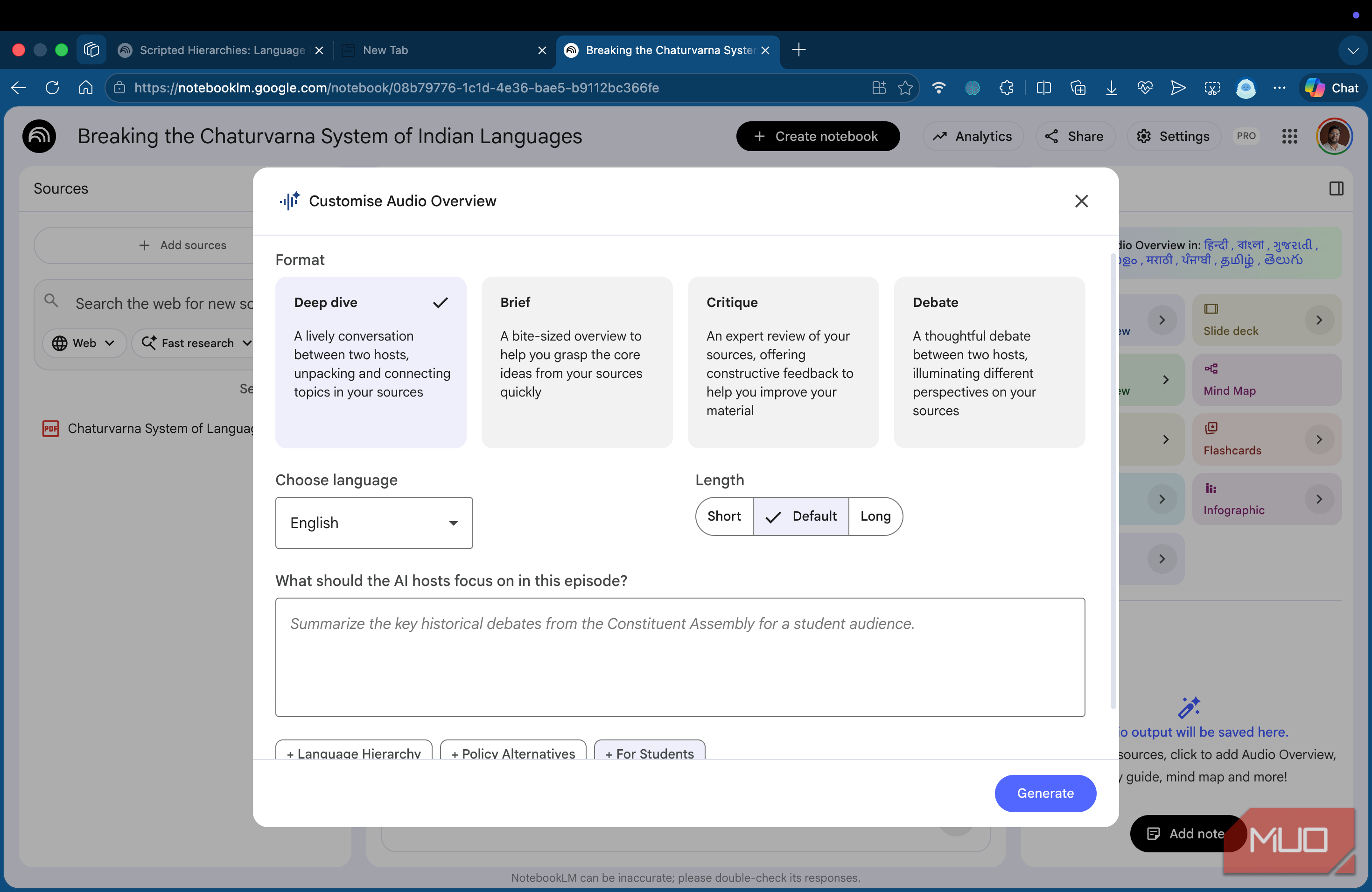Click Create notebook button
The image size is (1372, 892).
tap(818, 136)
